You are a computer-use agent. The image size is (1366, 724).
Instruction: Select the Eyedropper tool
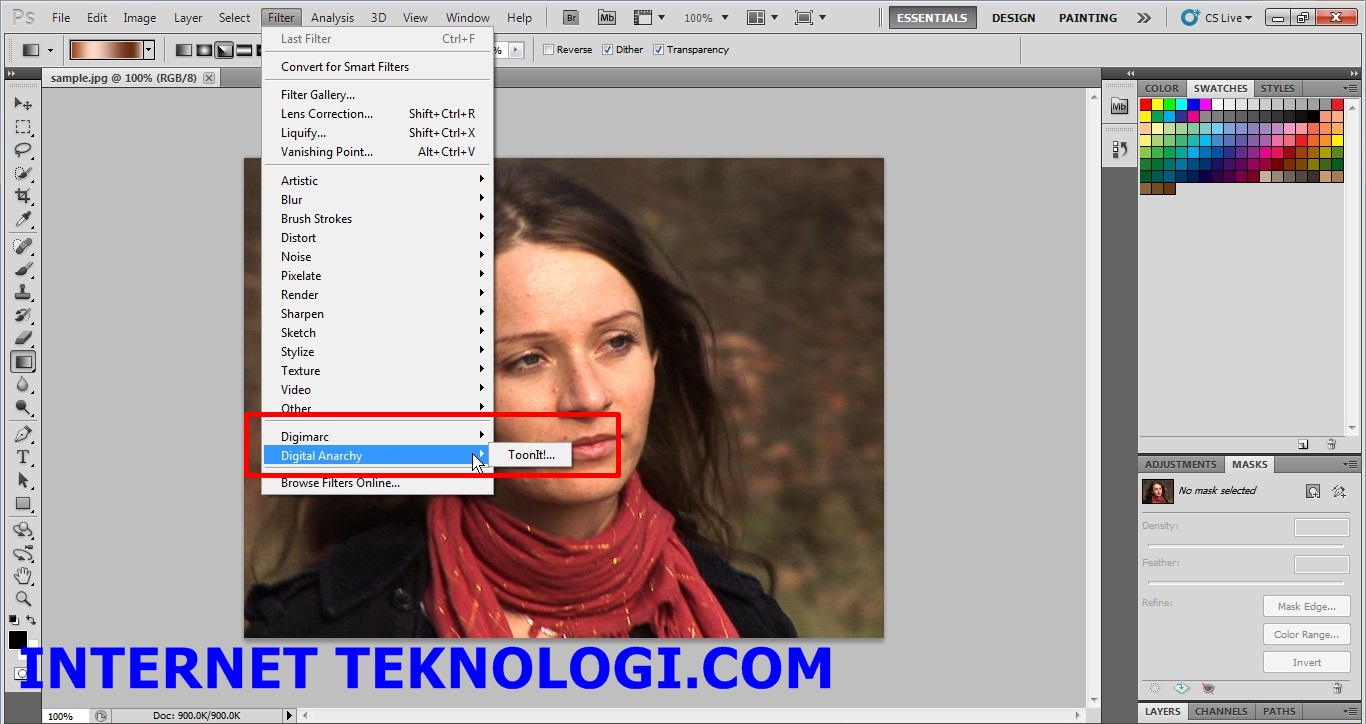pyautogui.click(x=23, y=219)
